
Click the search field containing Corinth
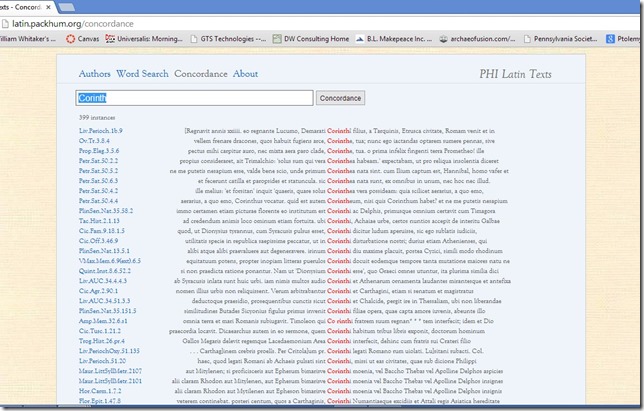[195, 98]
